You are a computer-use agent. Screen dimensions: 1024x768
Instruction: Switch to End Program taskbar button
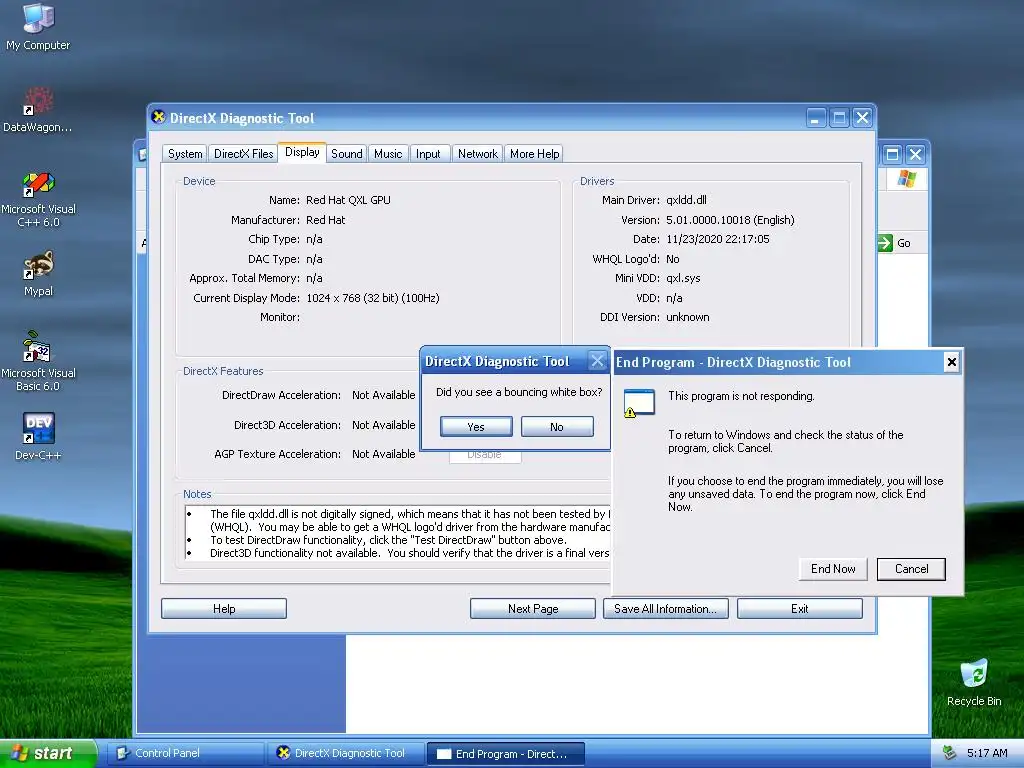point(505,754)
